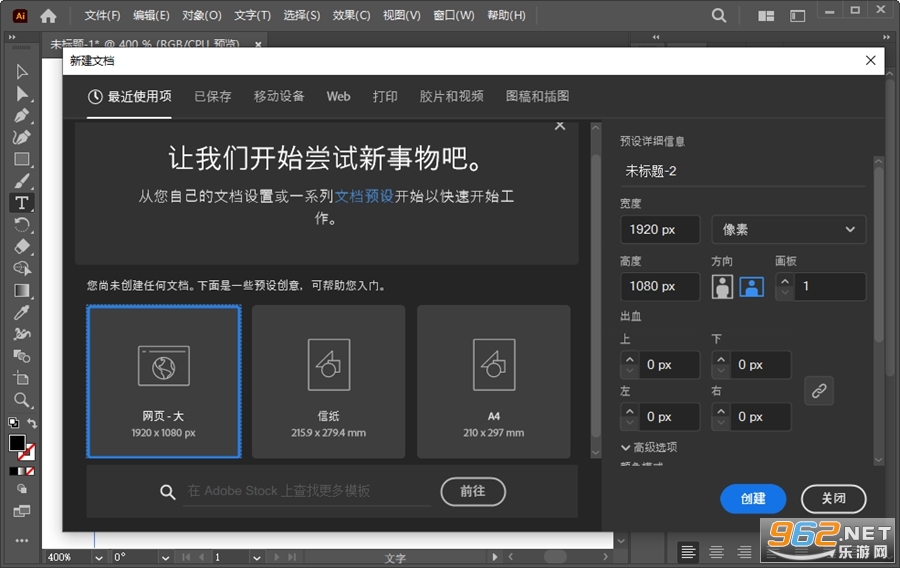Screen dimensions: 900x568
Task: Open the Illustrator home screen
Action: point(48,16)
